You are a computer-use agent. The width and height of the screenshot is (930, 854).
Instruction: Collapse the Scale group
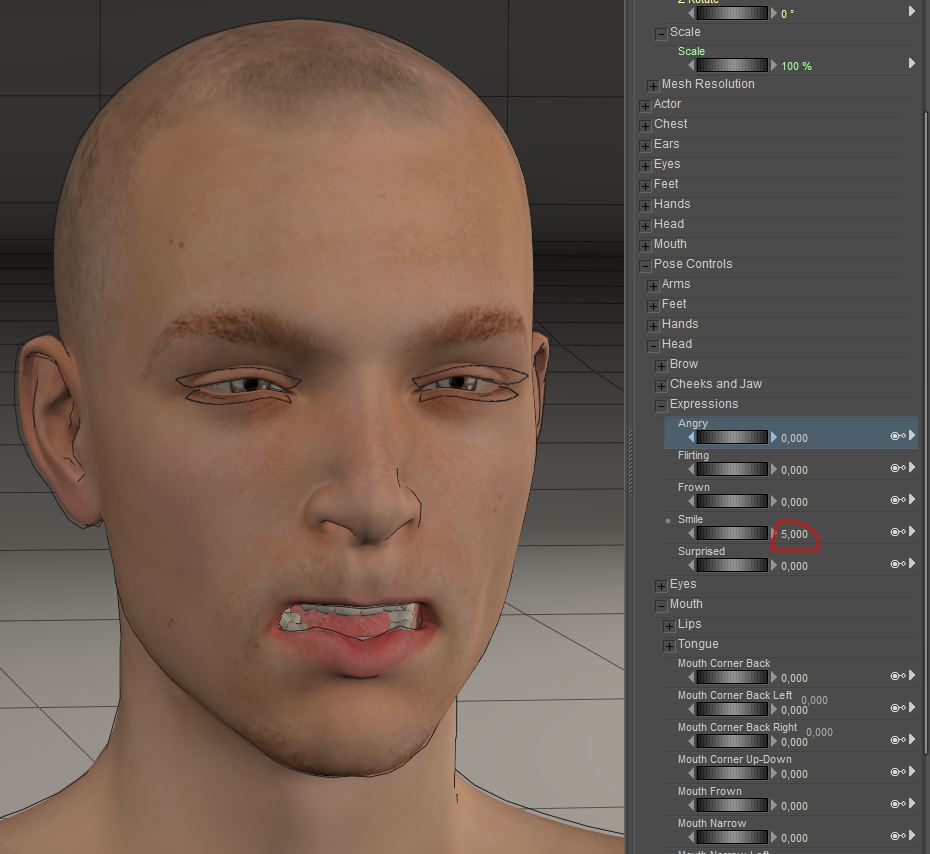pos(661,34)
